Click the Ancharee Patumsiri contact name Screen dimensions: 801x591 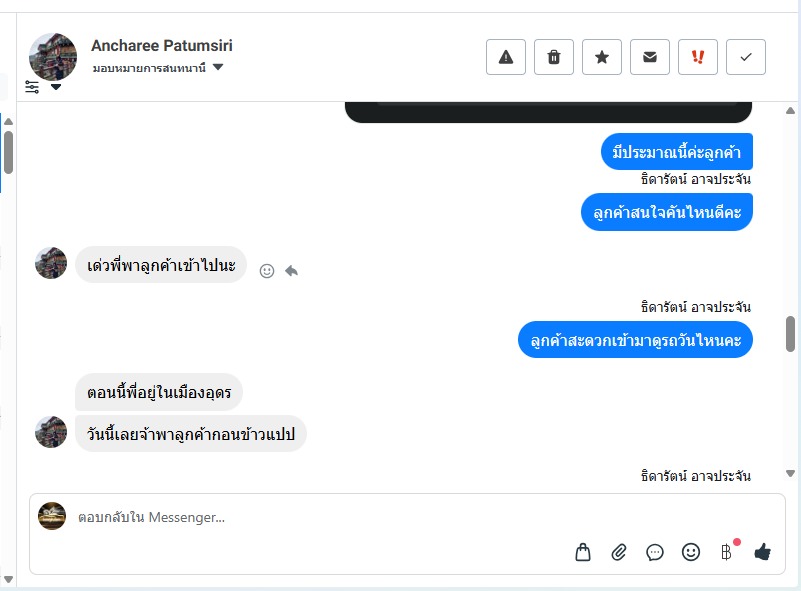[x=161, y=45]
